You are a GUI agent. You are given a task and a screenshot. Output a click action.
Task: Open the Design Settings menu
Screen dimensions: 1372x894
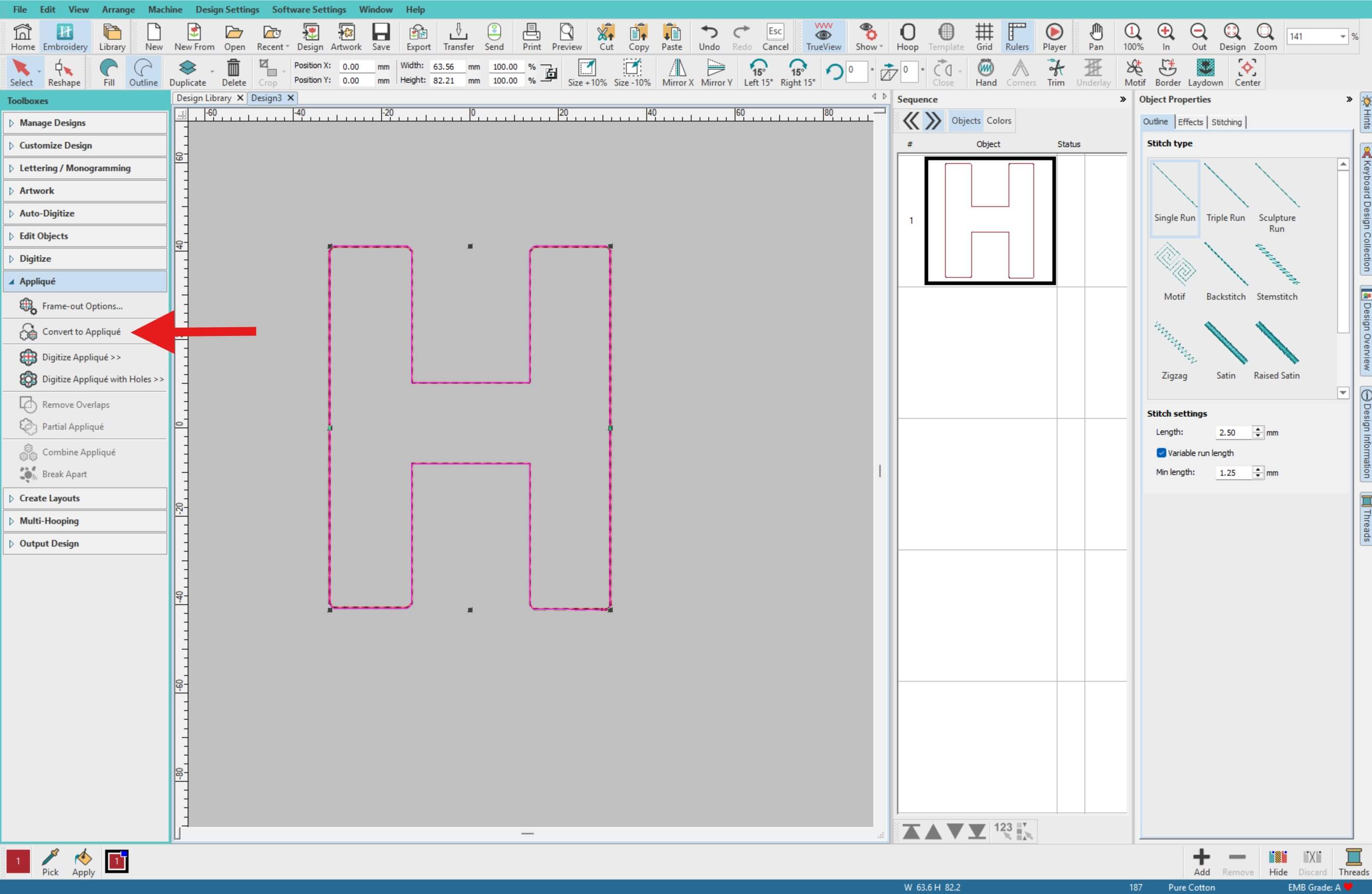pos(227,9)
